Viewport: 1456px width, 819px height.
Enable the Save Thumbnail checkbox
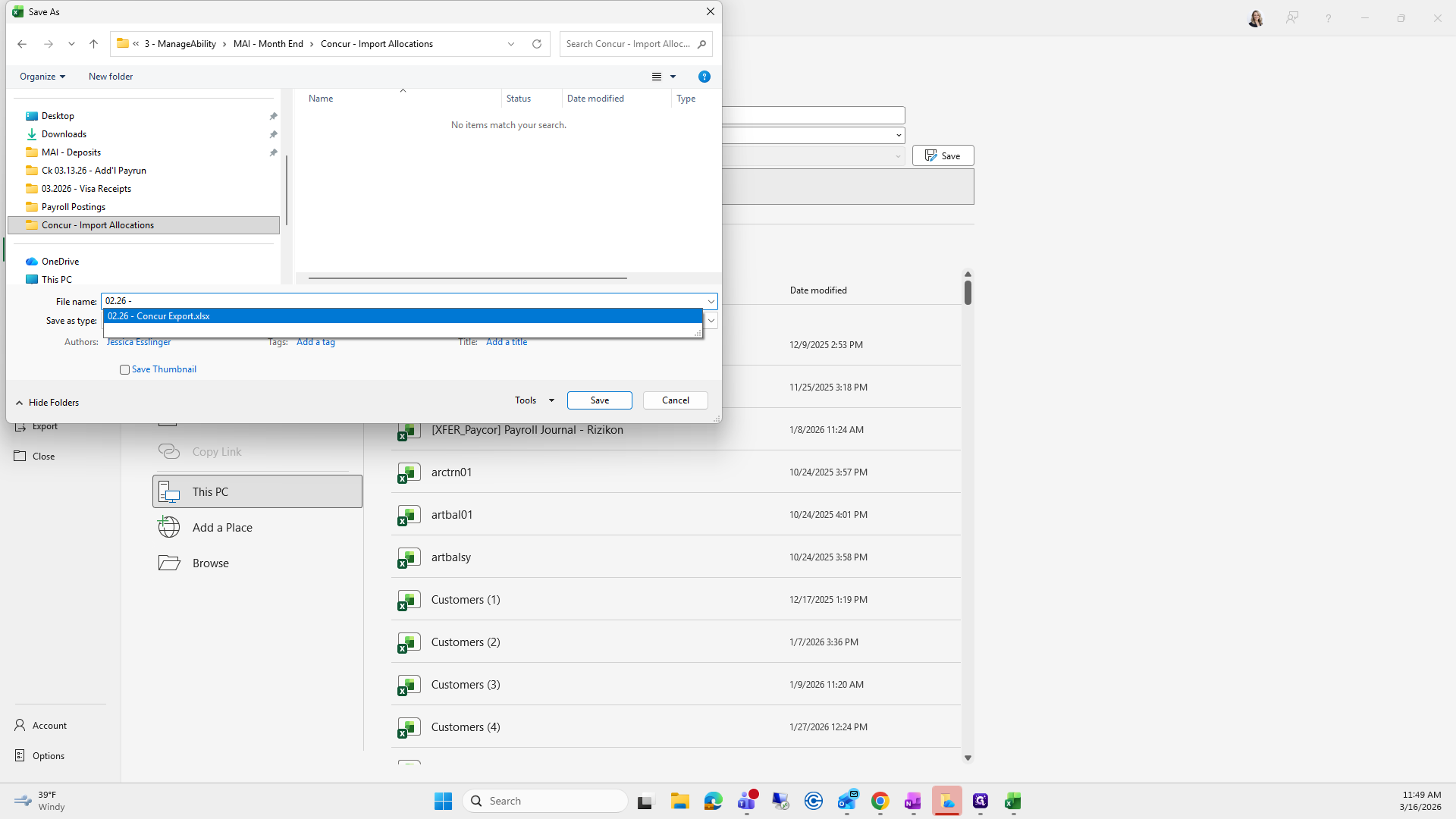pyautogui.click(x=124, y=369)
